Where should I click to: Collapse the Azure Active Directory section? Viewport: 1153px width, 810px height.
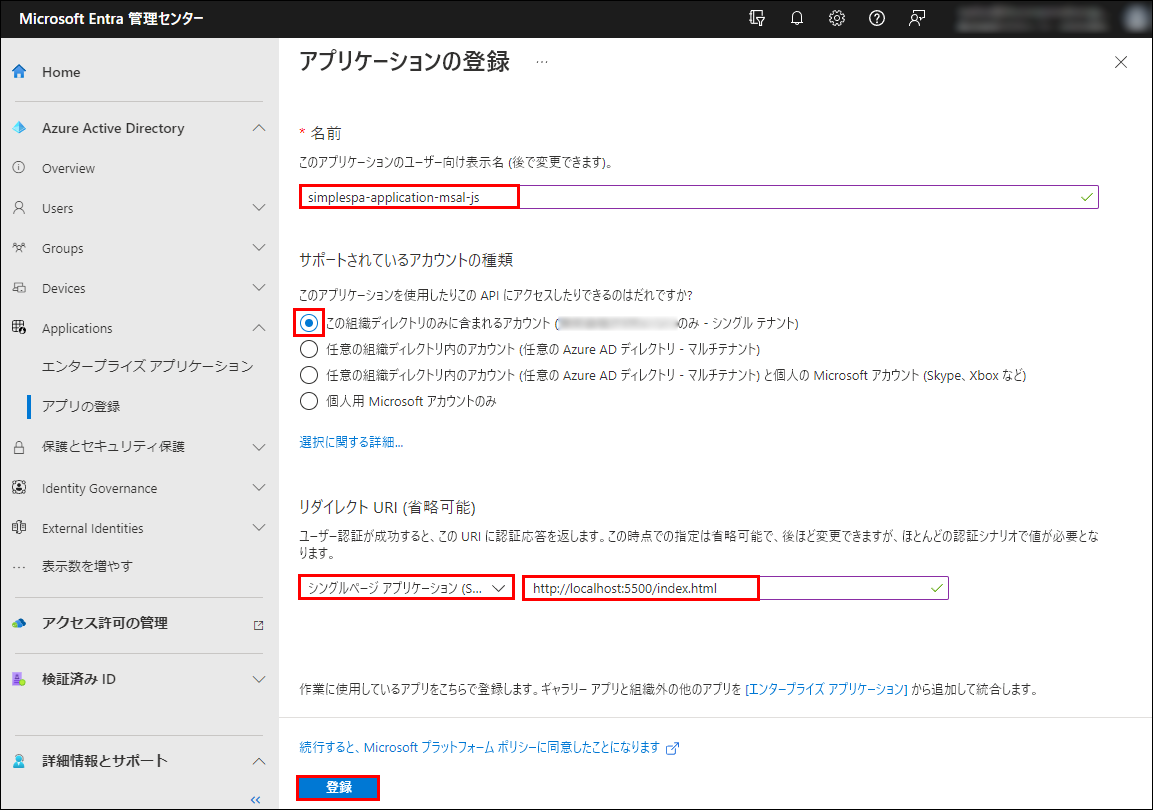[259, 128]
